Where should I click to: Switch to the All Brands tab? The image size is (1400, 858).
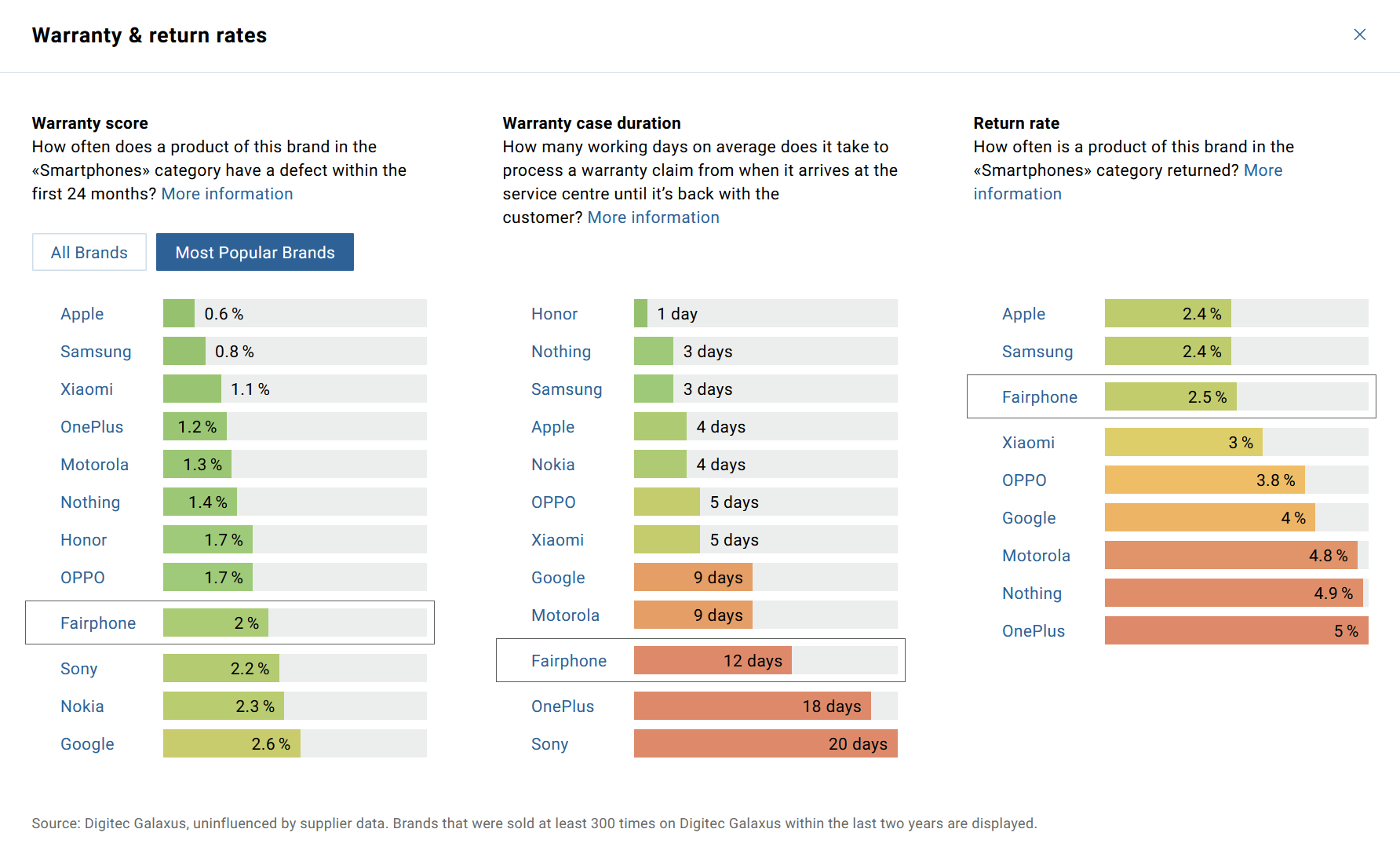point(89,253)
